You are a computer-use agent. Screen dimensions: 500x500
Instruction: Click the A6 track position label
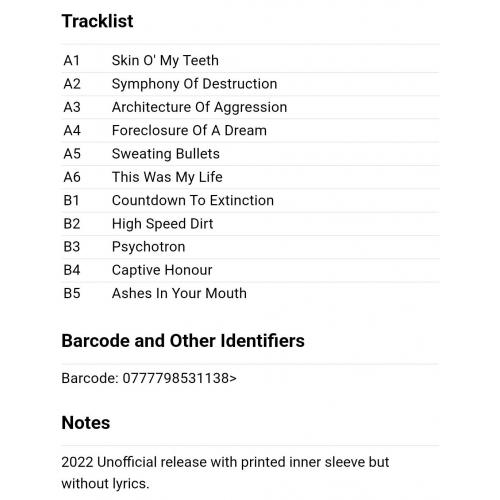point(72,177)
